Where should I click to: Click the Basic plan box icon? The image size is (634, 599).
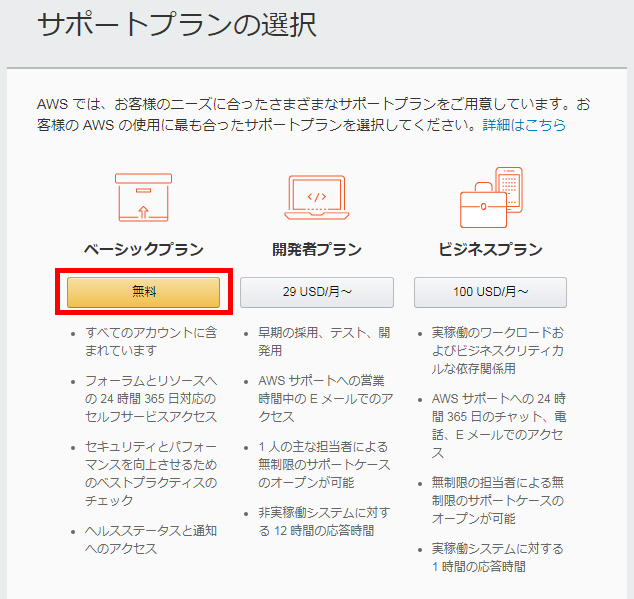(x=144, y=197)
